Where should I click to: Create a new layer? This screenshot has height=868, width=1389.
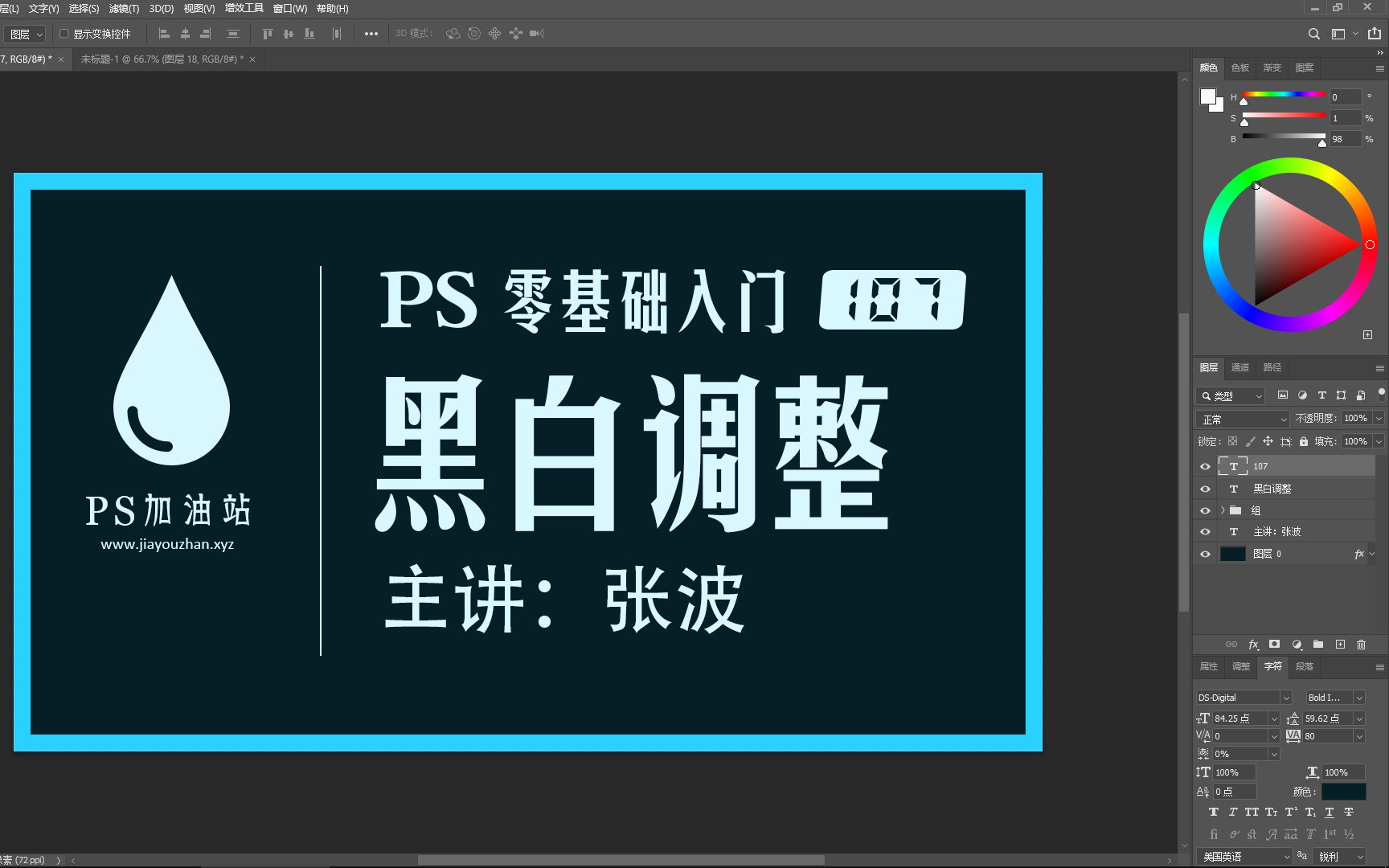coord(1340,645)
